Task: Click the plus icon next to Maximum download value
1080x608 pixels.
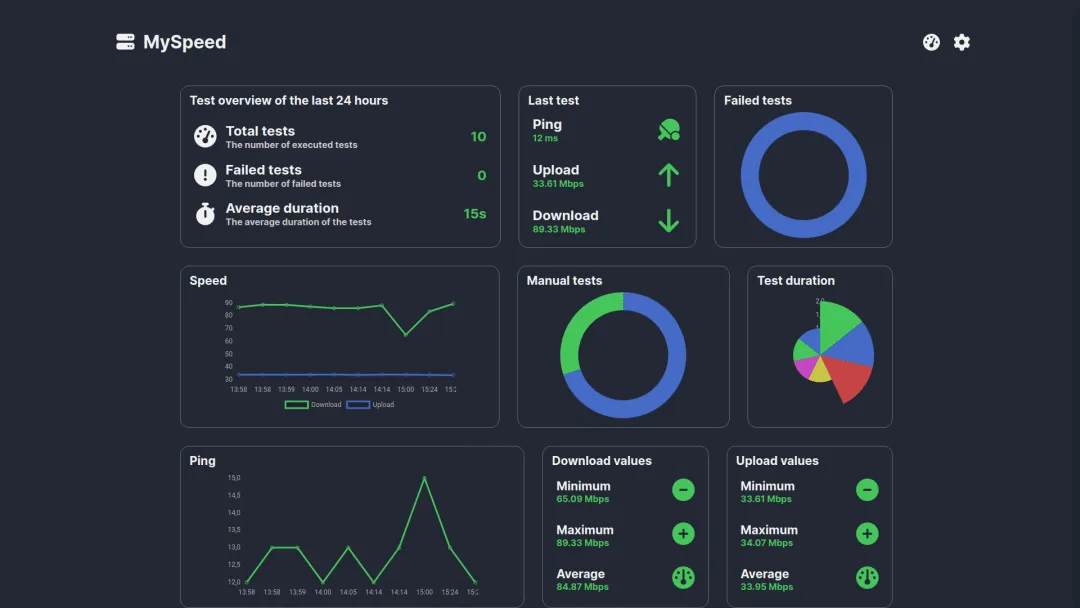Action: [683, 534]
